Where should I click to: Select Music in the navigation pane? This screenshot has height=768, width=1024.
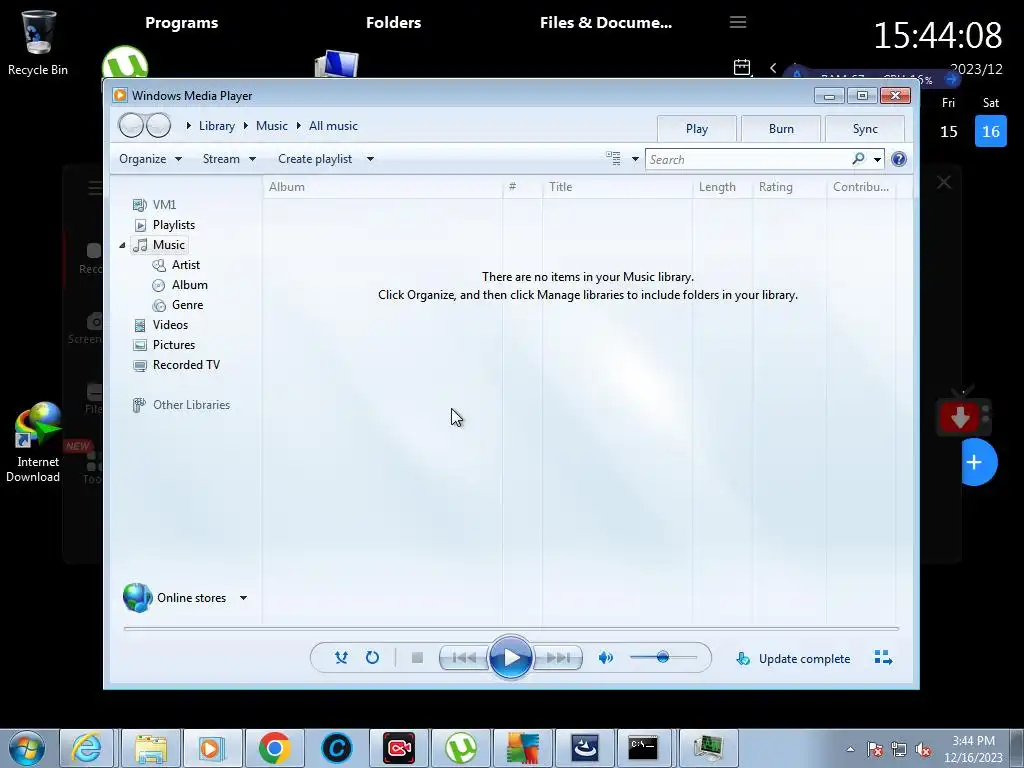coord(168,245)
